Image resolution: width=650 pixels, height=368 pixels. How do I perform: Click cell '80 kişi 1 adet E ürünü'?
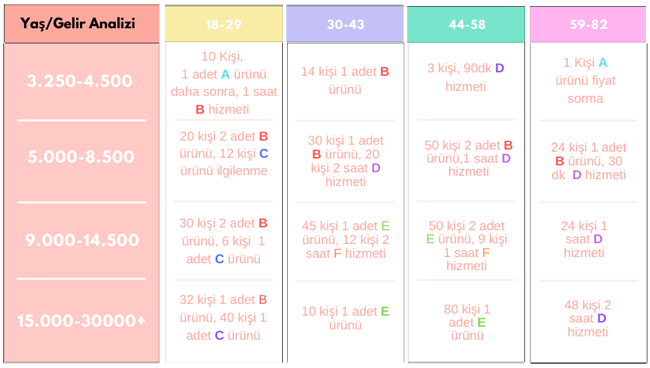click(x=467, y=322)
